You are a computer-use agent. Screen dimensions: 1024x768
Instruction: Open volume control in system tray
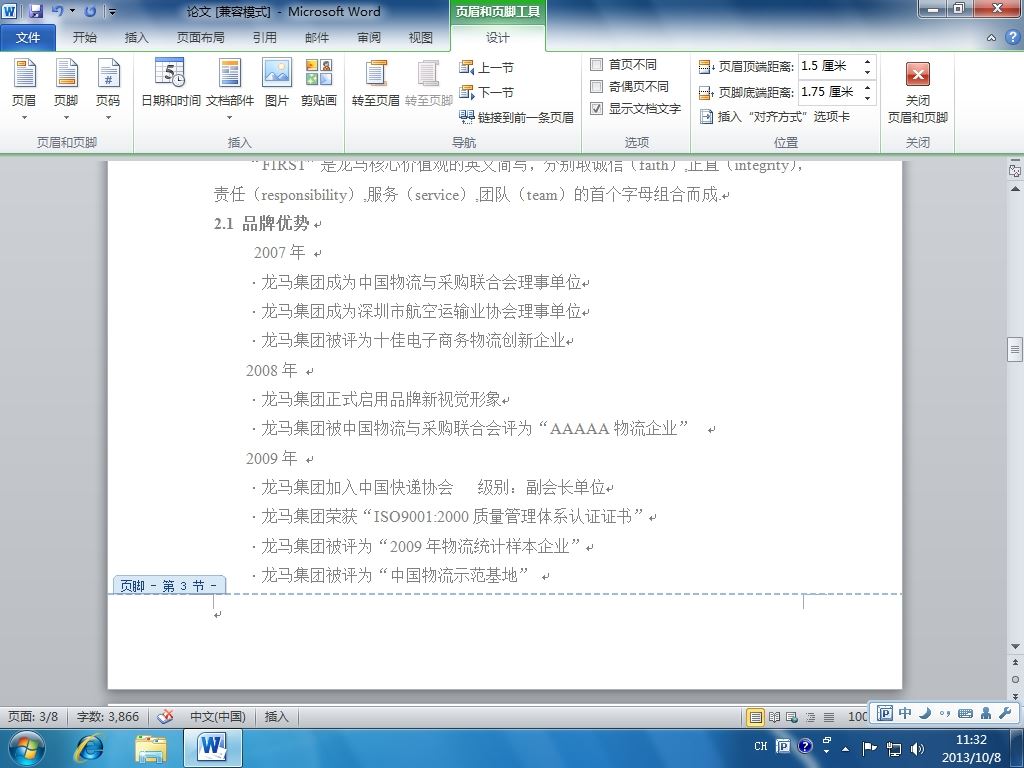click(917, 748)
